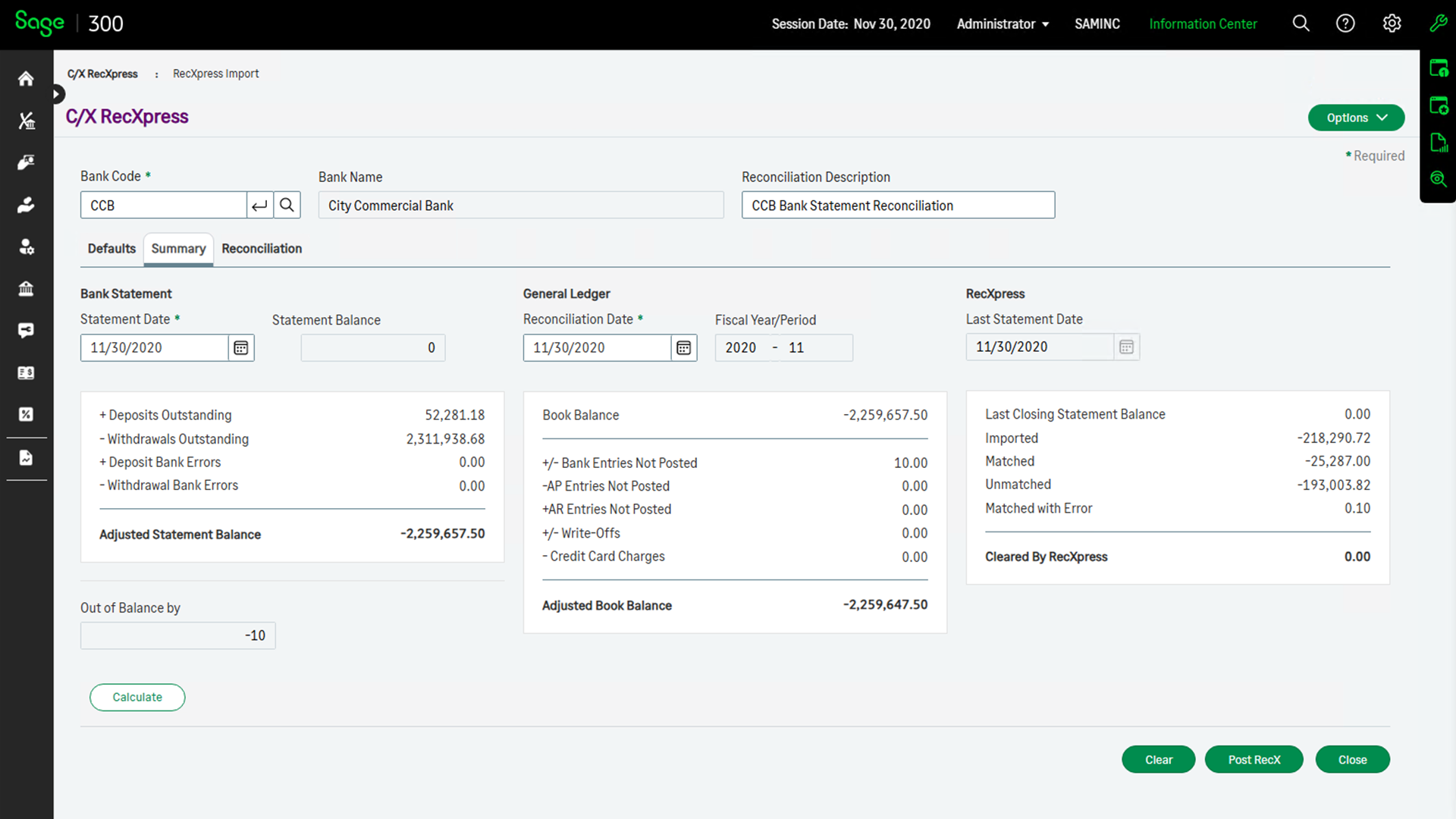Expand the Options dropdown button
This screenshot has width=1456, height=819.
[1356, 118]
